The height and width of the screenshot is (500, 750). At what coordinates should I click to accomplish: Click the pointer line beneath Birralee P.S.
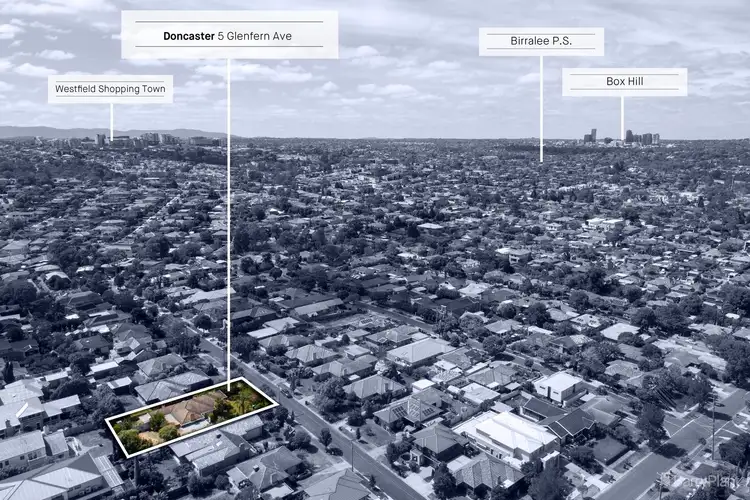[x=541, y=108]
